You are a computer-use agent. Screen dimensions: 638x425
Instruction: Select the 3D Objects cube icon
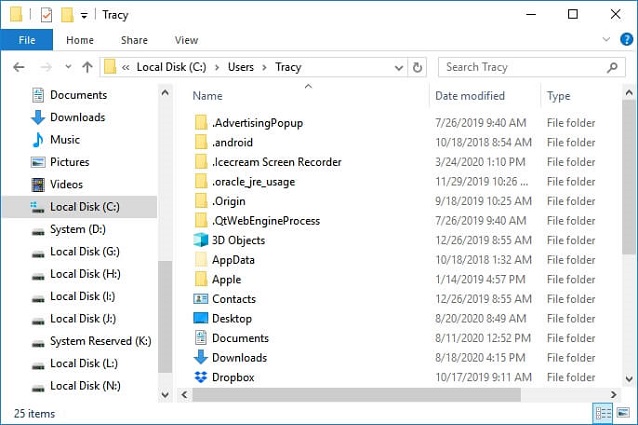(x=201, y=240)
